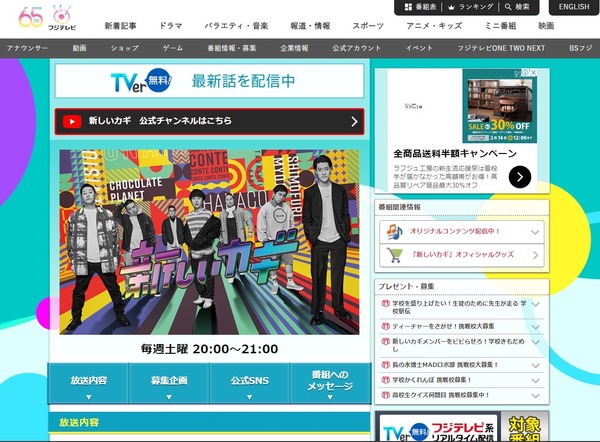Viewport: 600px width, 442px height.
Task: Click the Fuji TV eye mark logo
Action: [62, 17]
